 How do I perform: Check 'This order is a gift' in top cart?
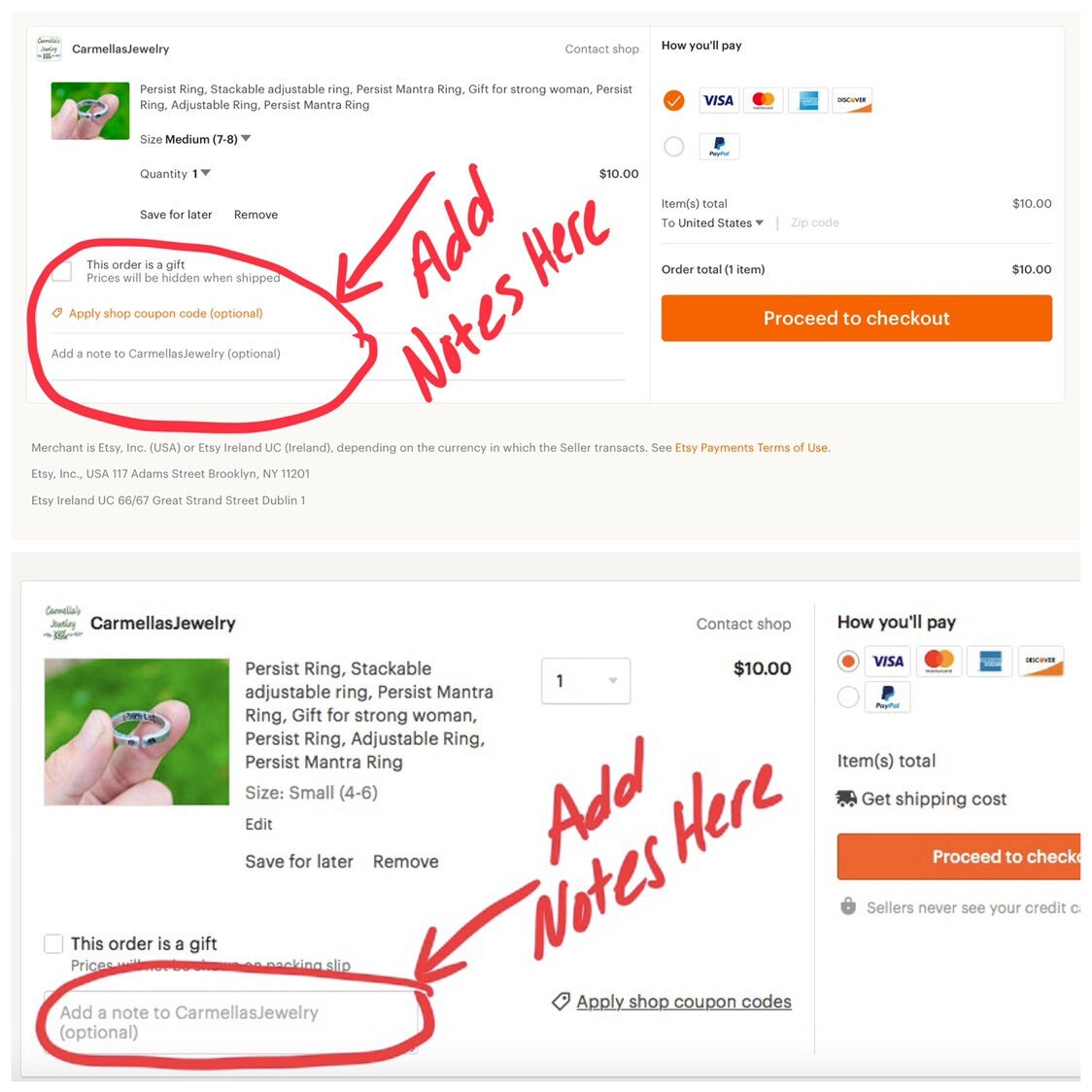(x=61, y=271)
